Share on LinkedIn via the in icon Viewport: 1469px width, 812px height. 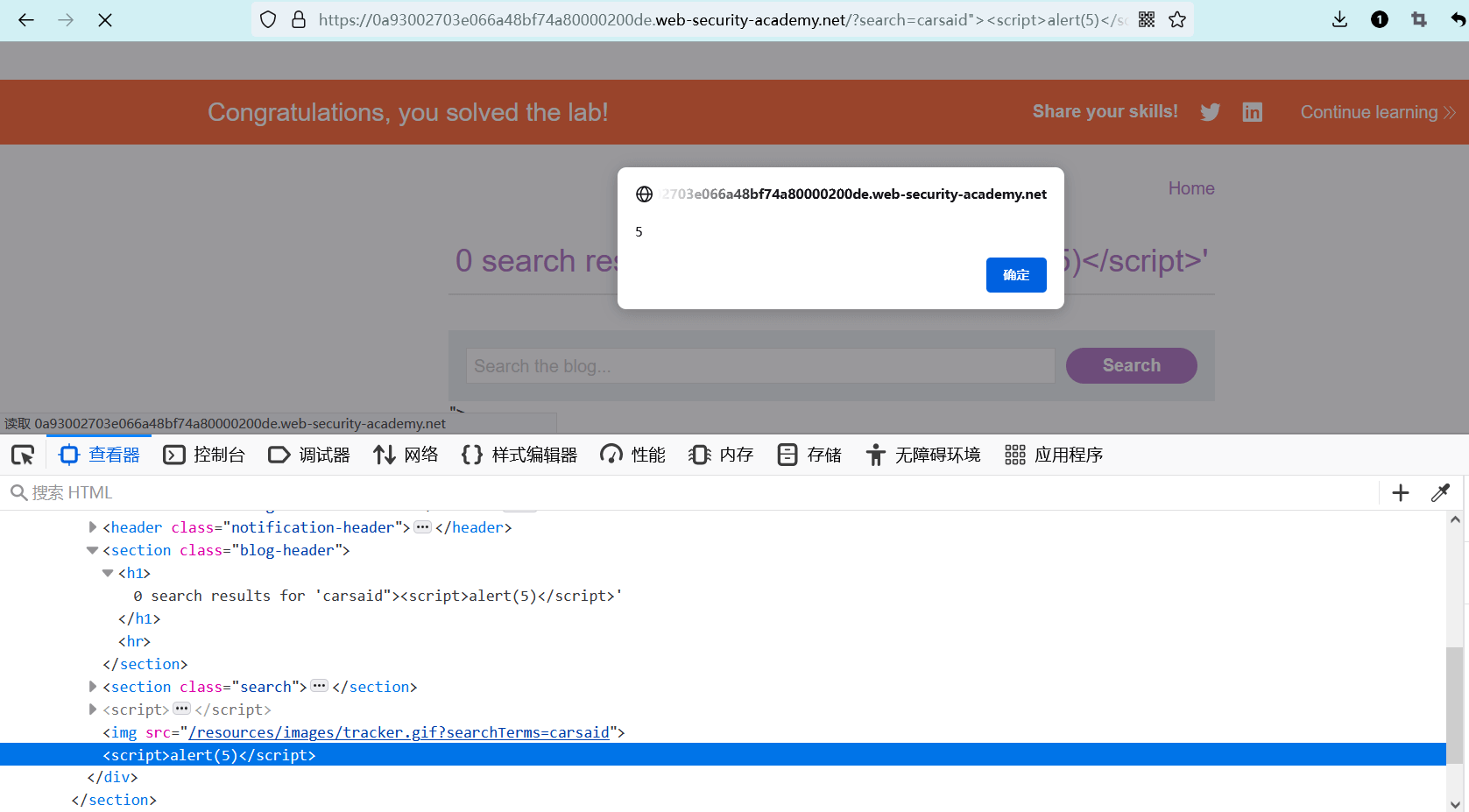(1253, 112)
